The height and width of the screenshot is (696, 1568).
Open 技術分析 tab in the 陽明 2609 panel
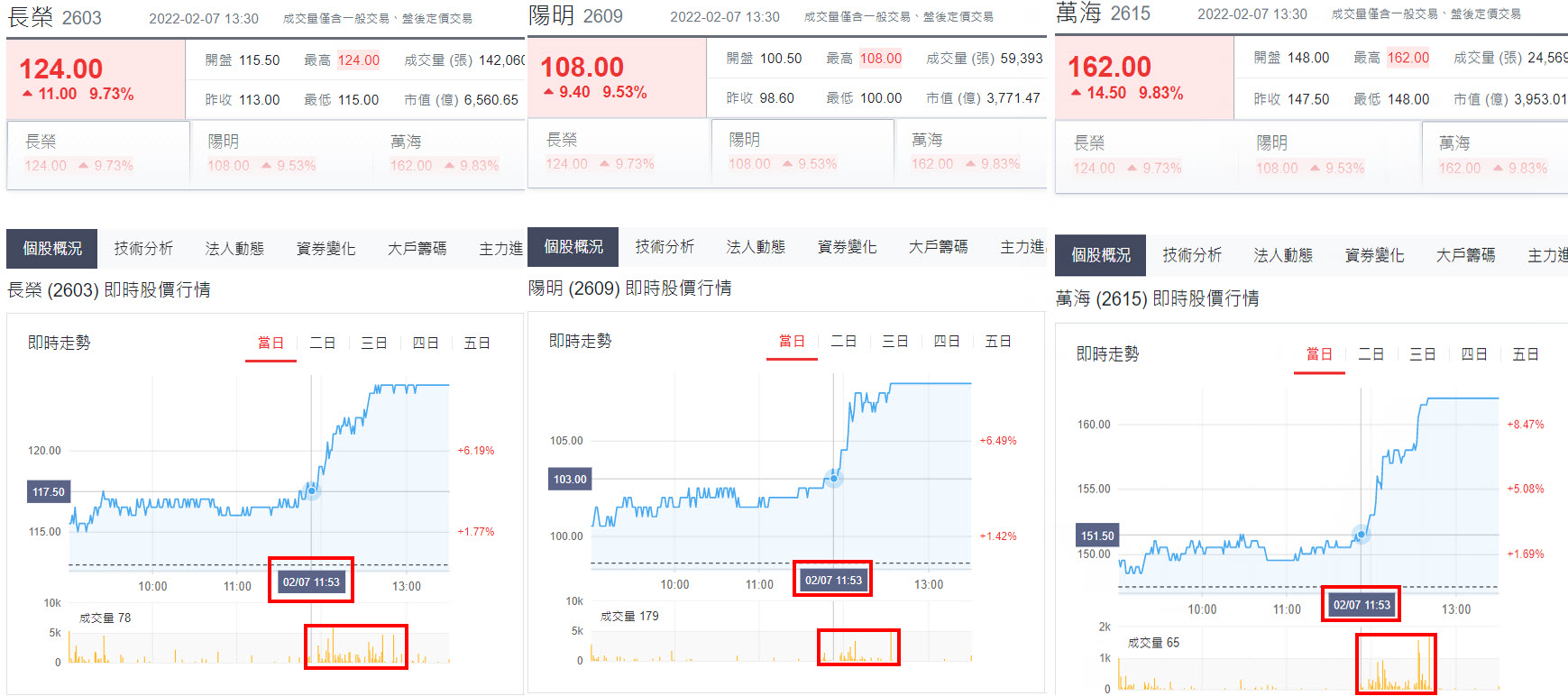coord(665,247)
